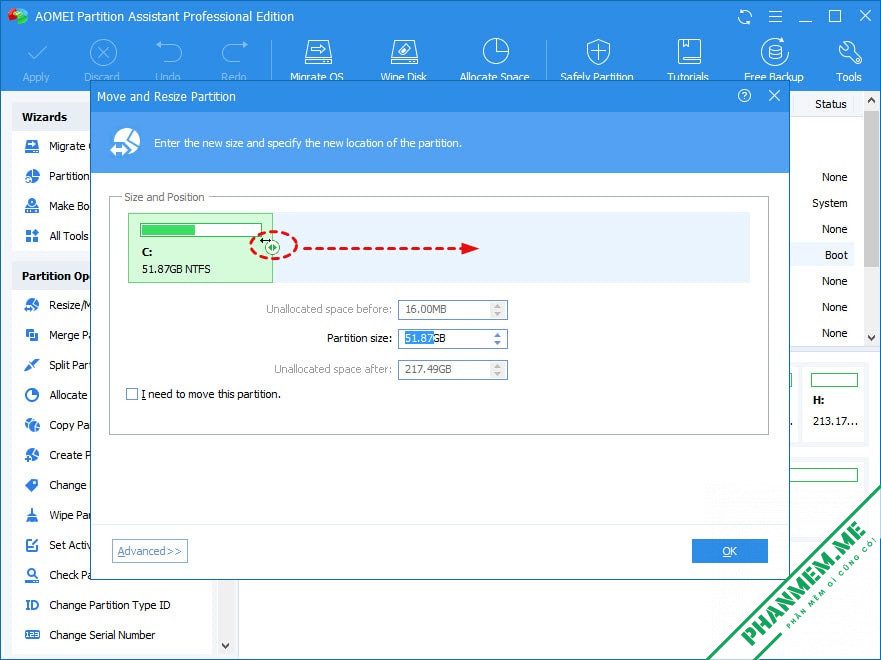Click the C: partition green block
Viewport: 881px width, 660px height.
(x=201, y=248)
